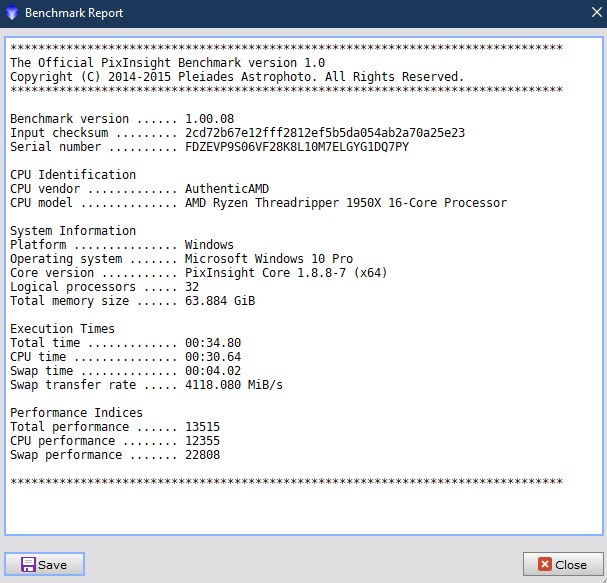Click the Total performance 13515 value
Viewport: 607px width, 583px height.
tap(202, 427)
